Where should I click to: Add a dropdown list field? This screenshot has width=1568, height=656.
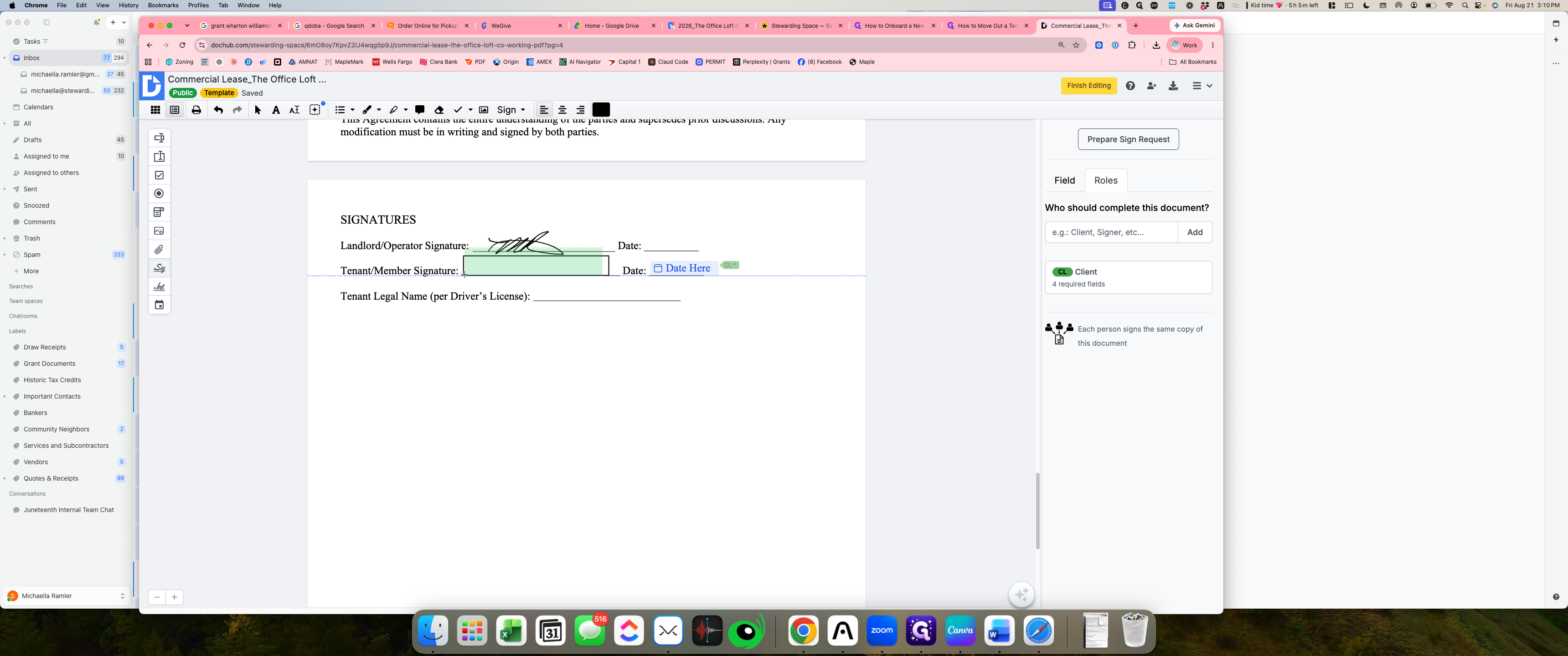tap(159, 212)
